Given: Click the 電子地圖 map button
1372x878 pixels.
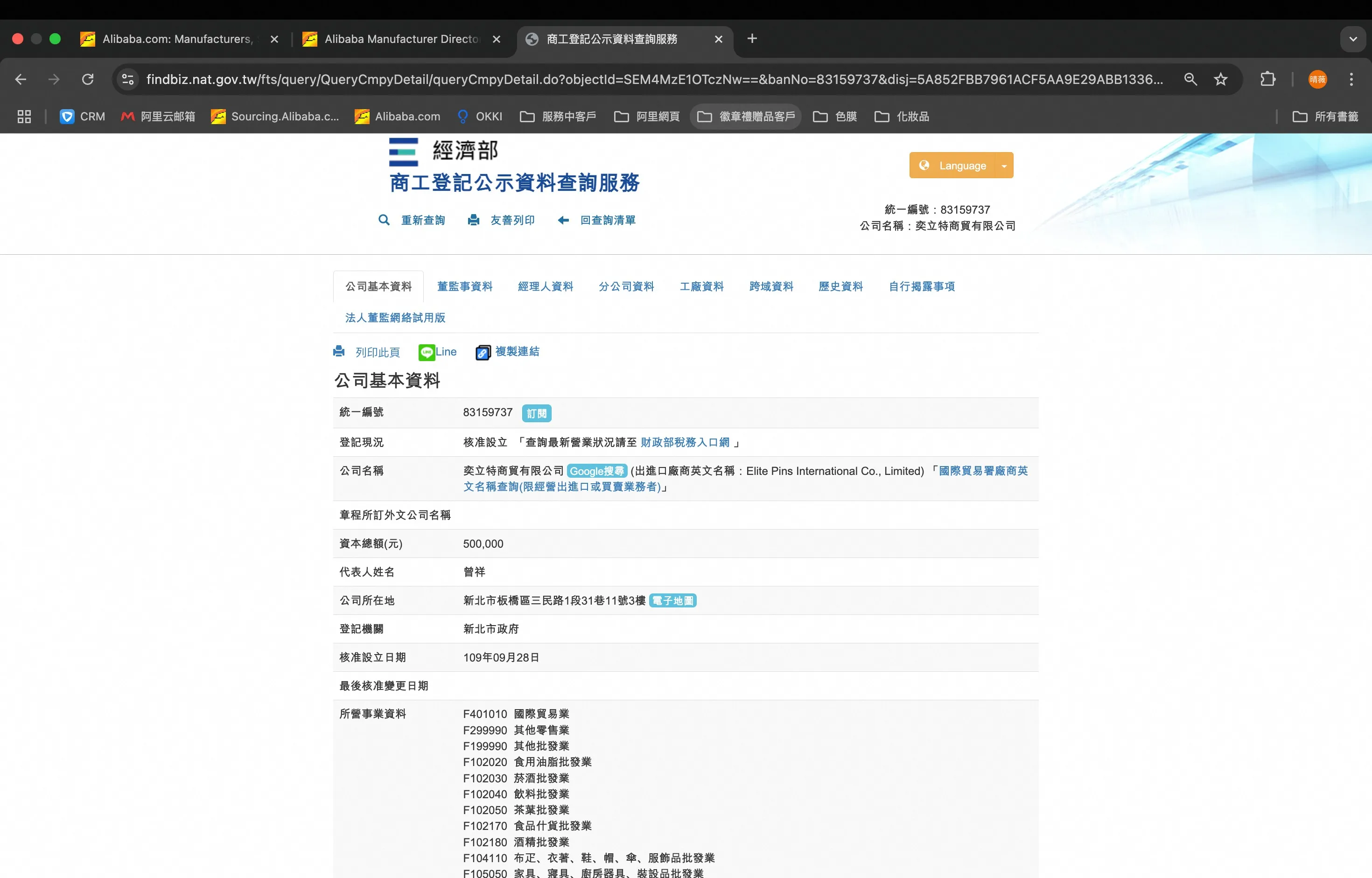Looking at the screenshot, I should click(672, 601).
